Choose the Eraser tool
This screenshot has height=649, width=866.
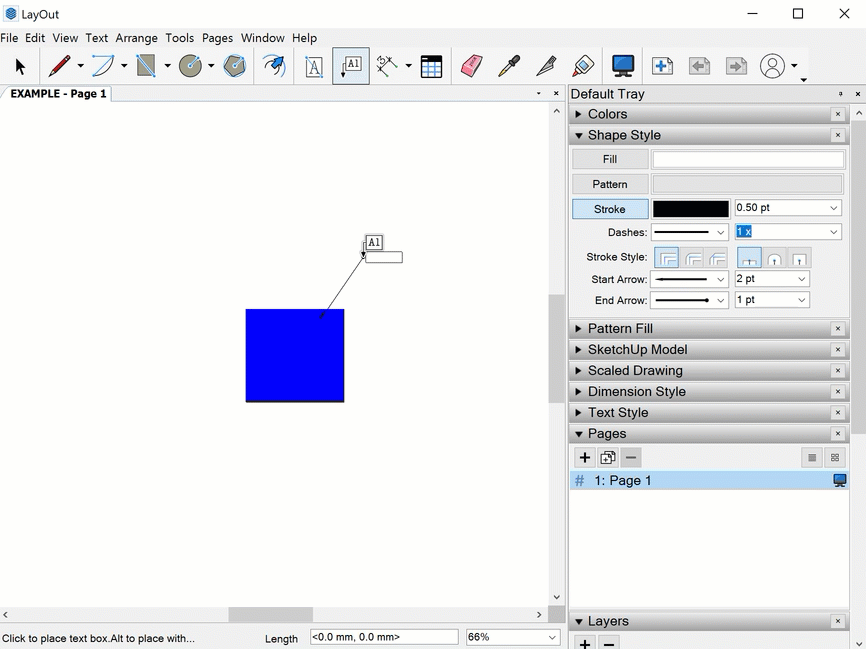[x=471, y=65]
